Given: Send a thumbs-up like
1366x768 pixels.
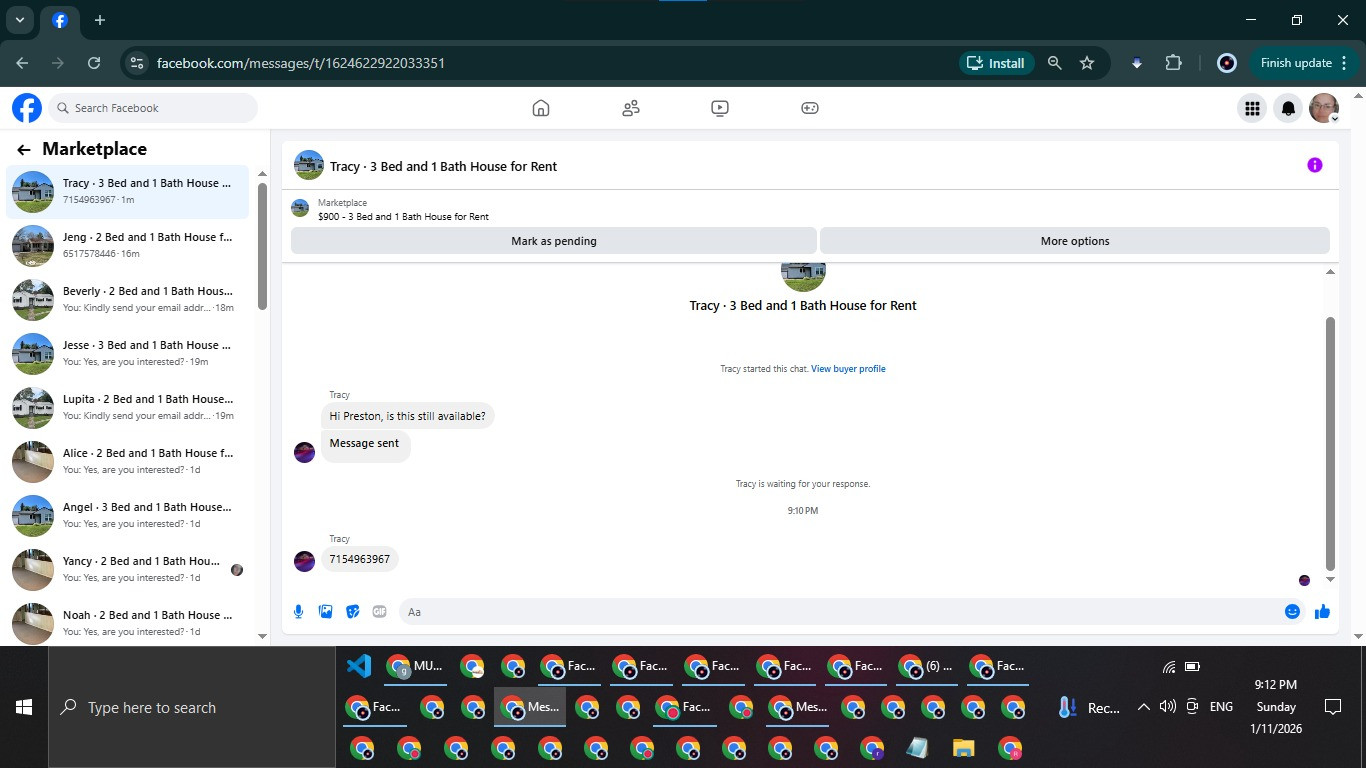Looking at the screenshot, I should pos(1322,611).
